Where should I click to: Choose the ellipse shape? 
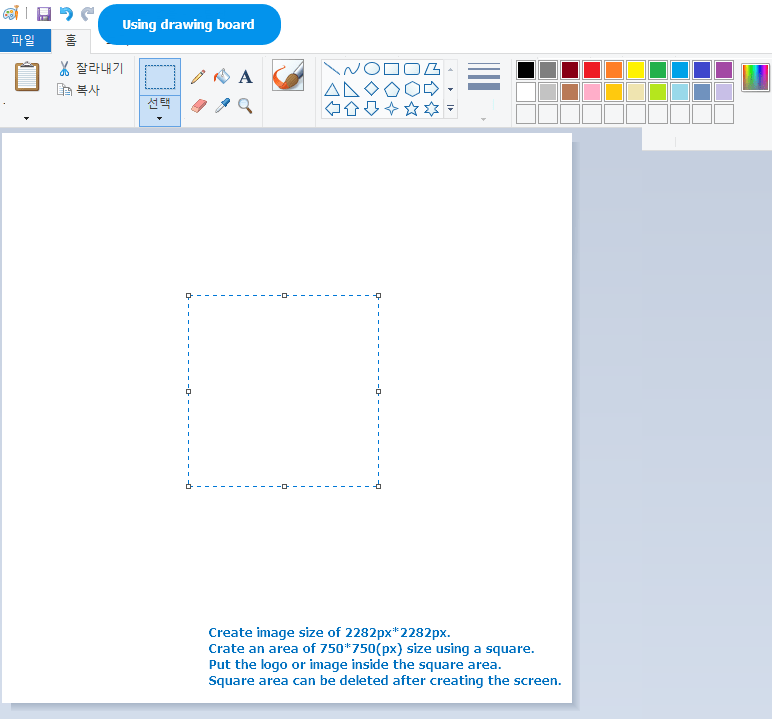tap(371, 69)
